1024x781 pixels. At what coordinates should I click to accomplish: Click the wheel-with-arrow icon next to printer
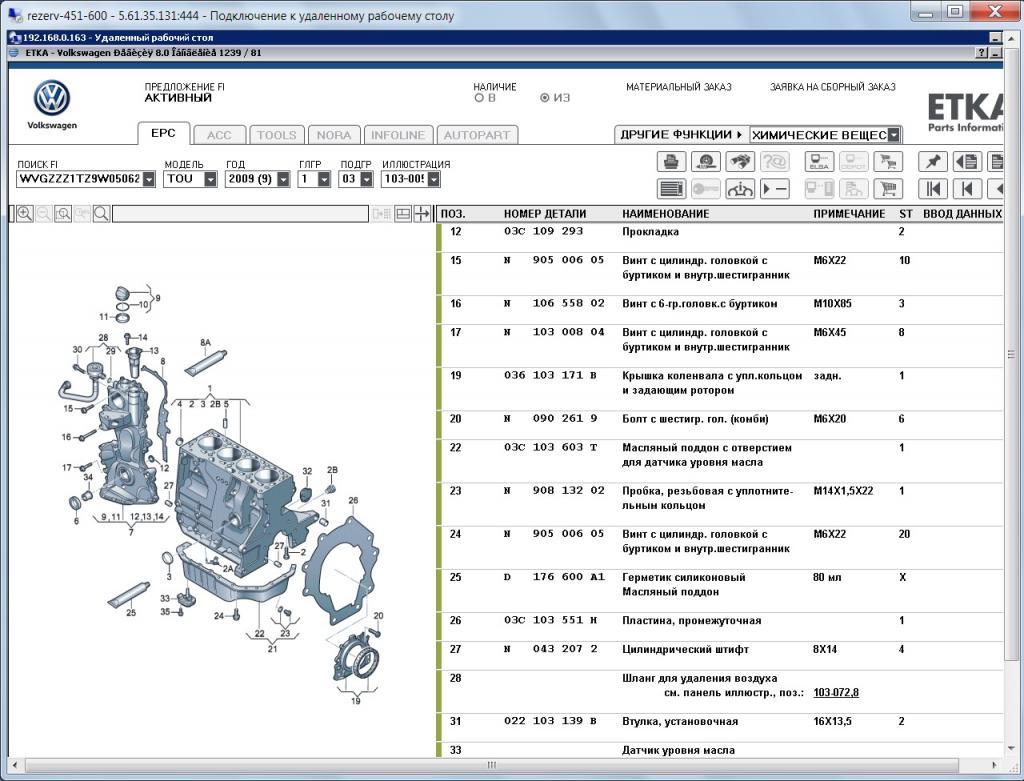pyautogui.click(x=705, y=161)
